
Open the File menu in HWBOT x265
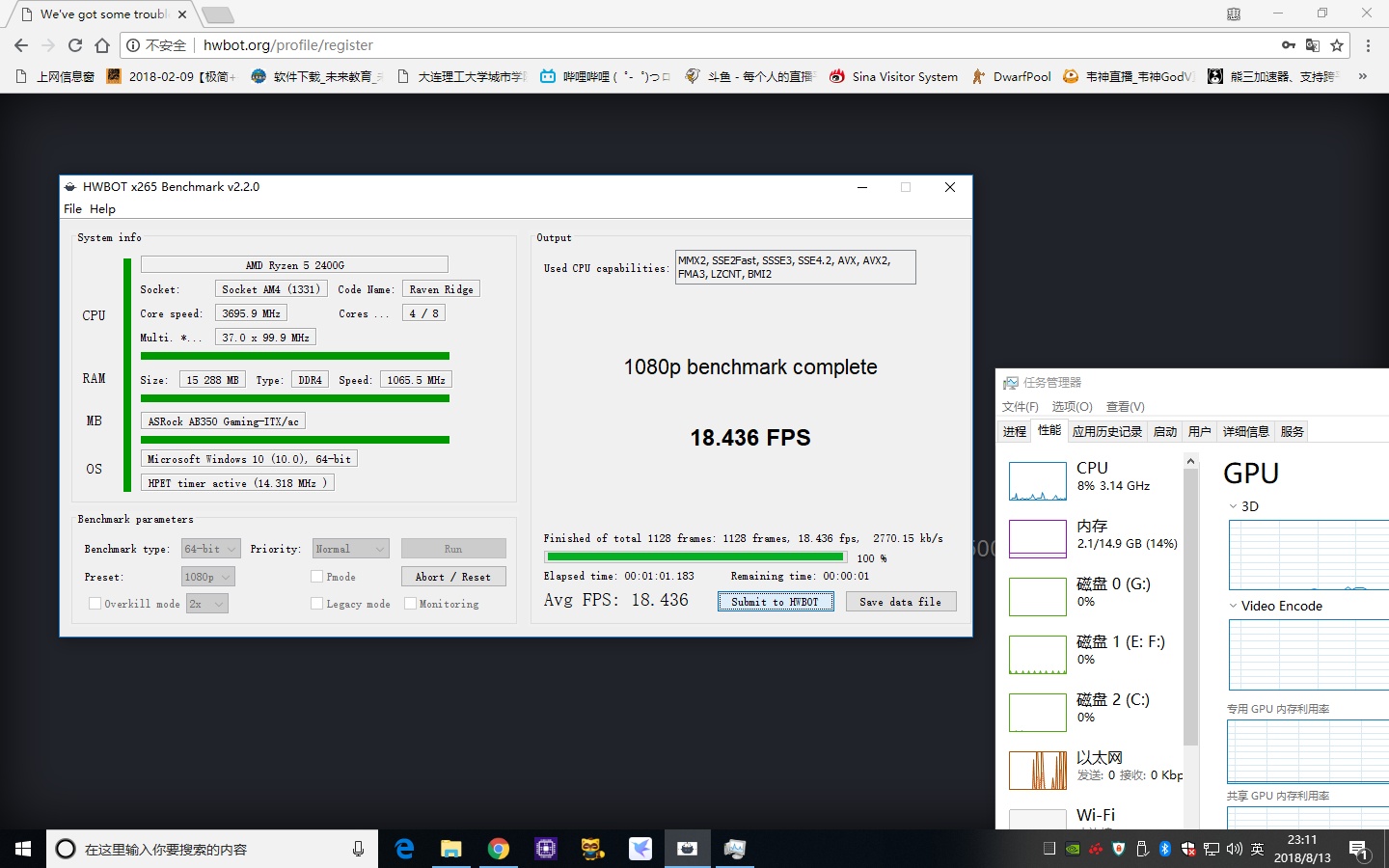73,208
